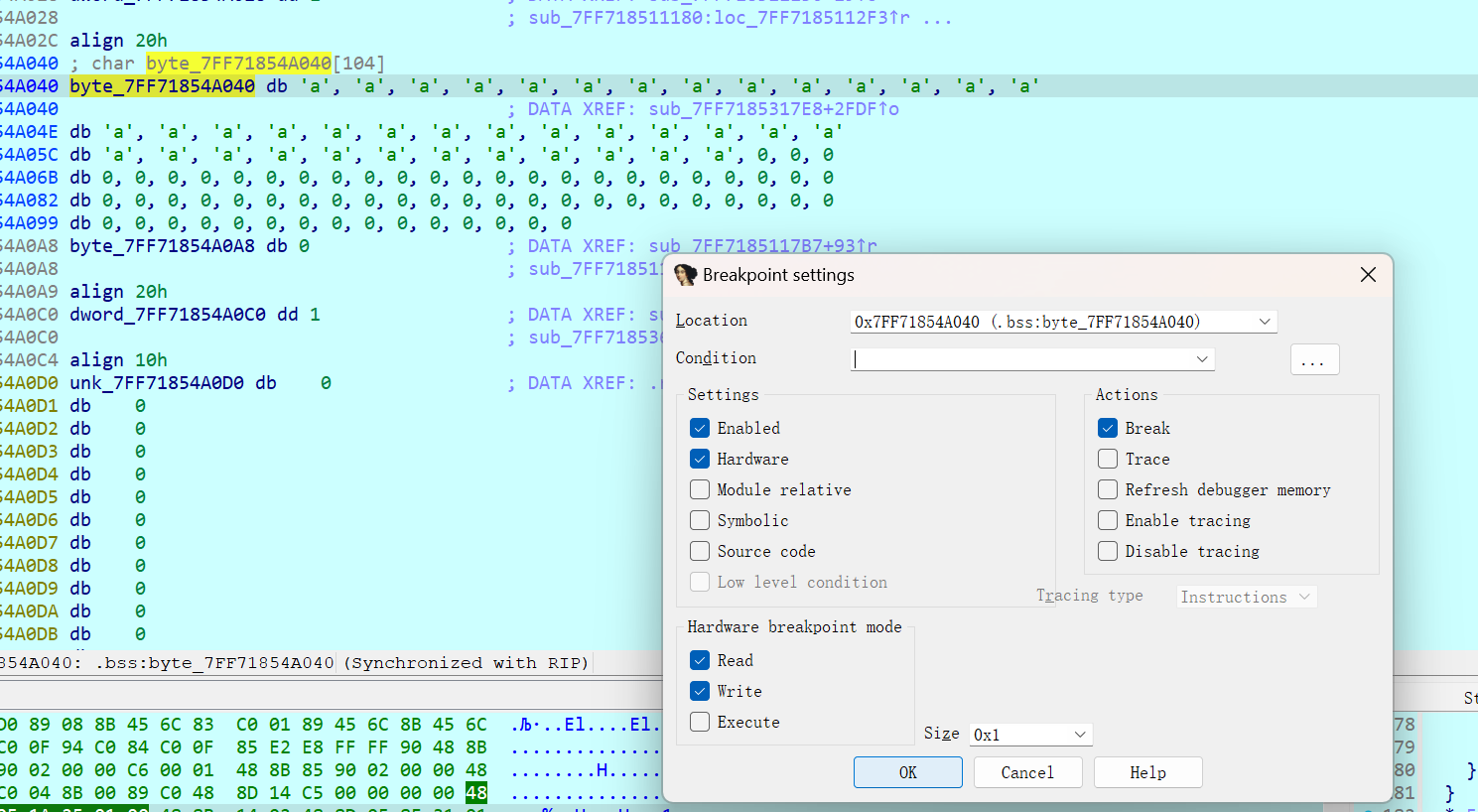Click the dword_7FF71854A0C0 label

168,315
